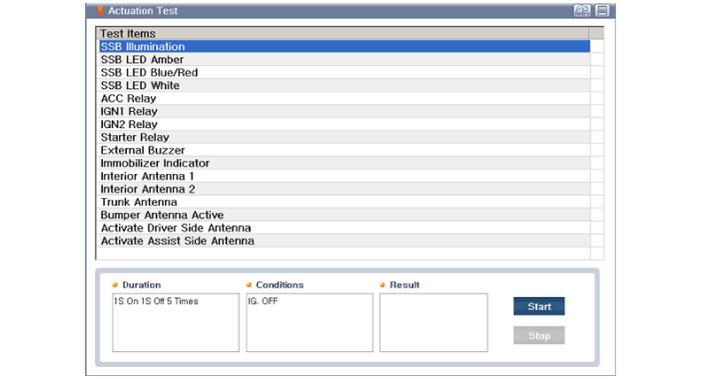Screen dimensions: 701x379
Task: Click the Stop button
Action: tap(539, 335)
